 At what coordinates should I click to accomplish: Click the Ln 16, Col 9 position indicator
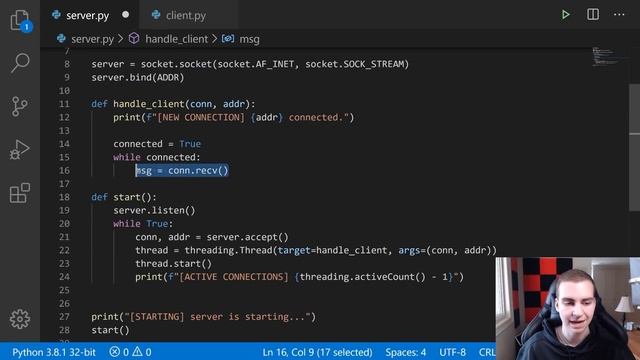[x=317, y=352]
